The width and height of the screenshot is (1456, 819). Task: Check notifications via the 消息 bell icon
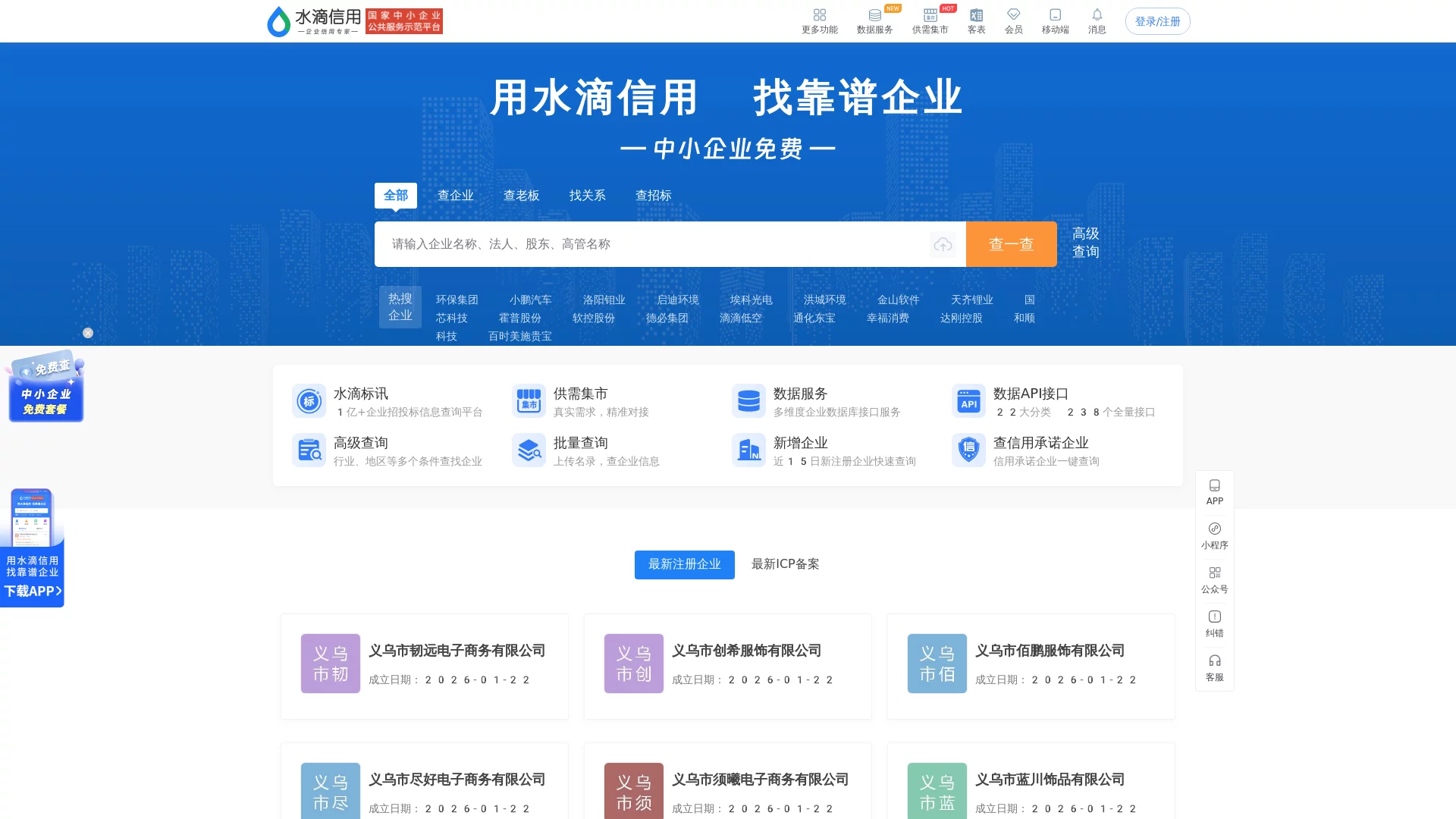point(1097,19)
